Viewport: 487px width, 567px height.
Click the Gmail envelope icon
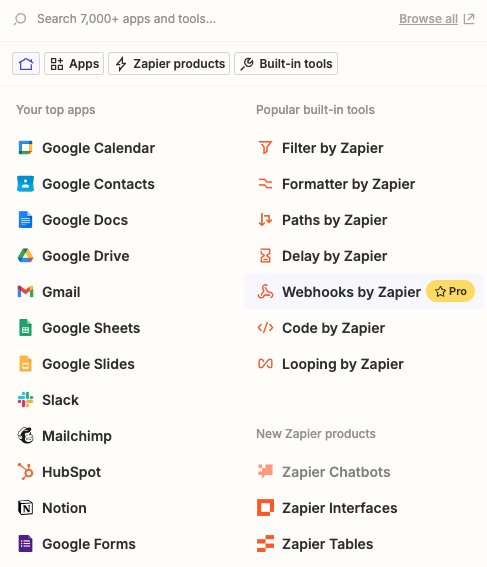pos(25,291)
